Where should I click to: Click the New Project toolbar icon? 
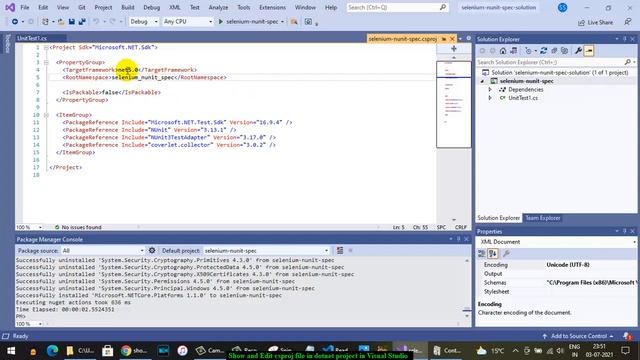click(x=45, y=22)
